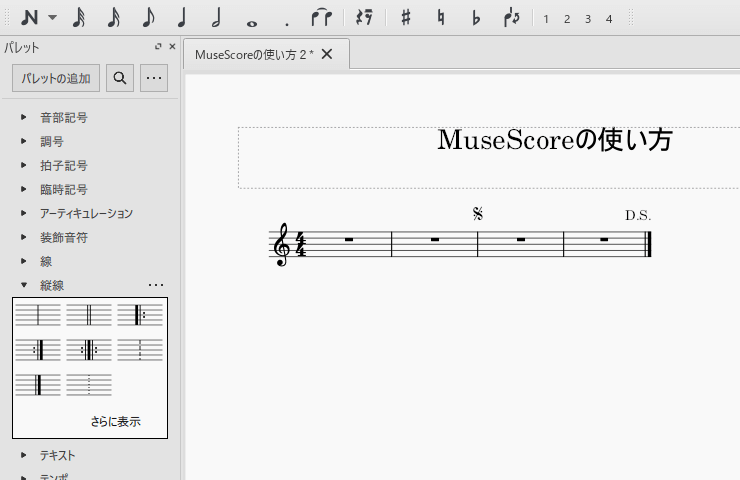Select dotted barline in palette
740x480 pixels.
tap(89, 385)
